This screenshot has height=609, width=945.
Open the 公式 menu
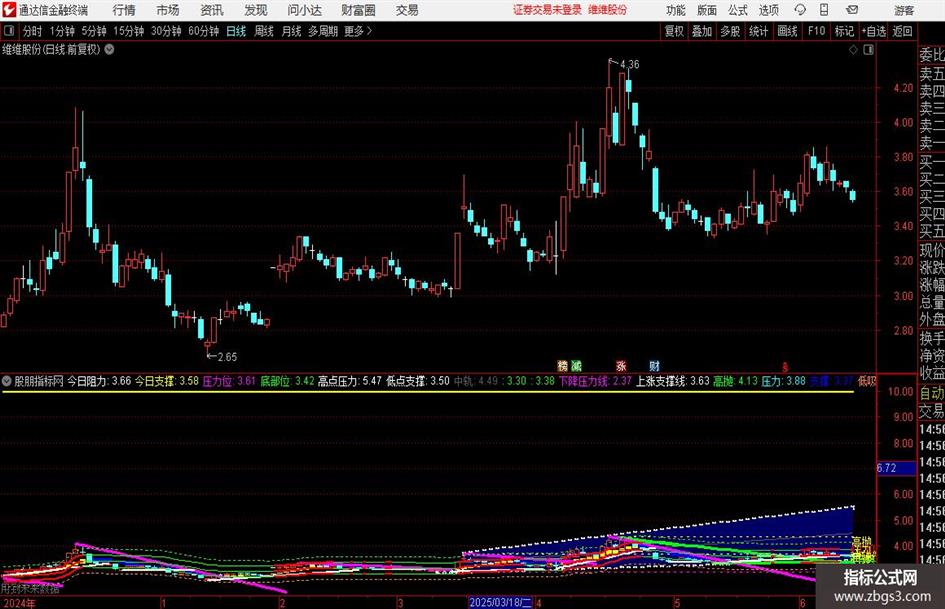coord(737,10)
